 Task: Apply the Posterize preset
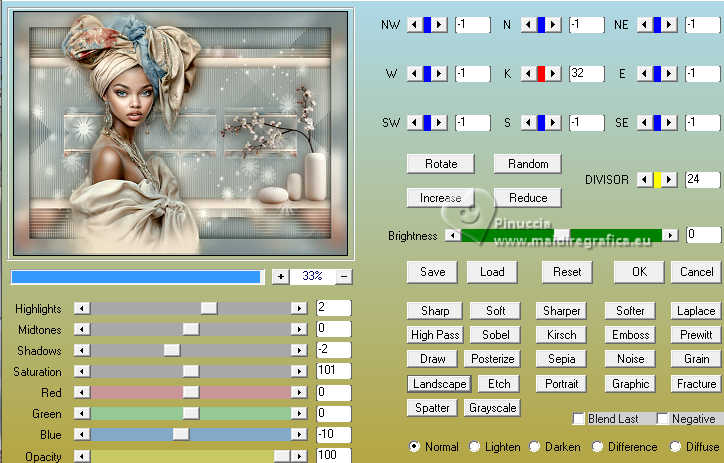492,359
